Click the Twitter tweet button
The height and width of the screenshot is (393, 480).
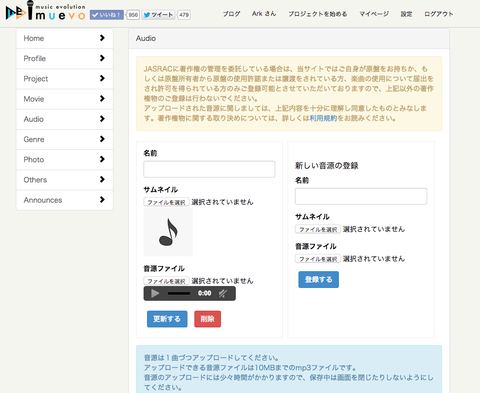(x=158, y=15)
